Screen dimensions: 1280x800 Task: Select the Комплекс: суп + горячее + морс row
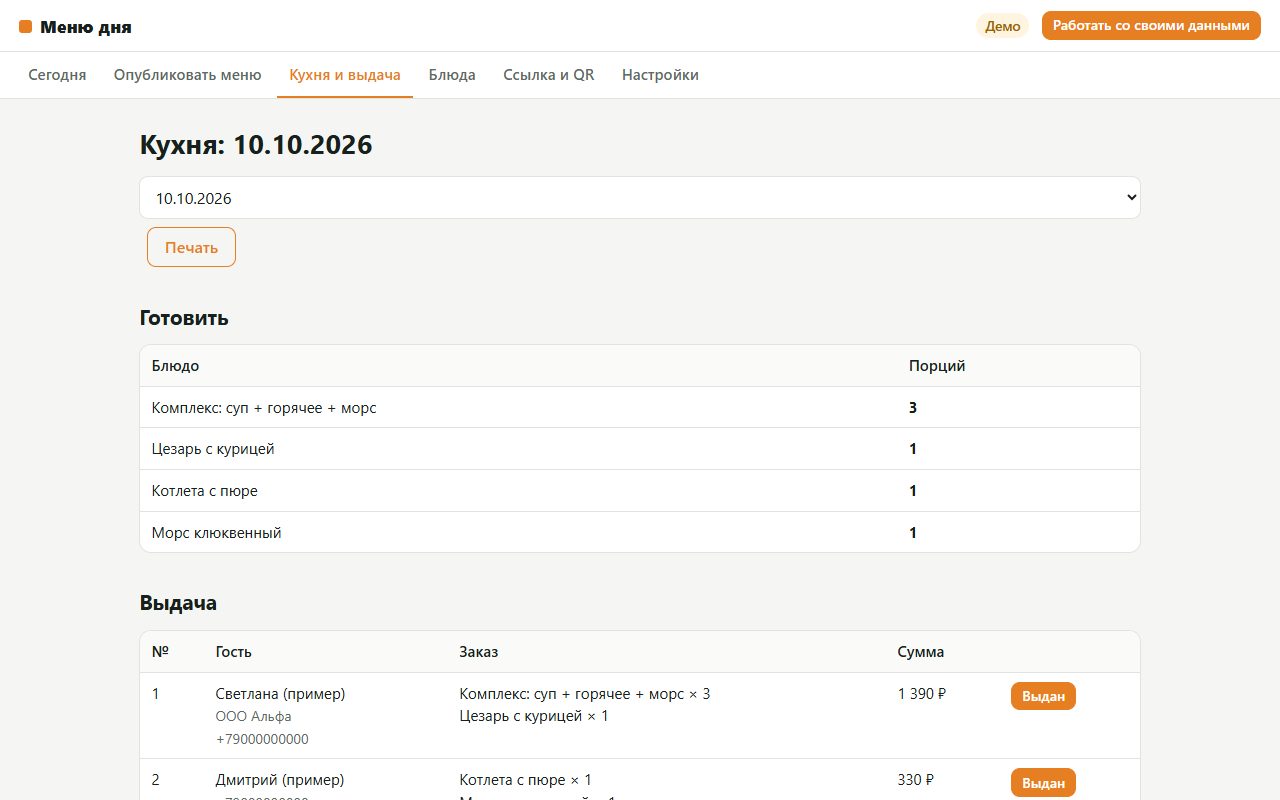640,408
